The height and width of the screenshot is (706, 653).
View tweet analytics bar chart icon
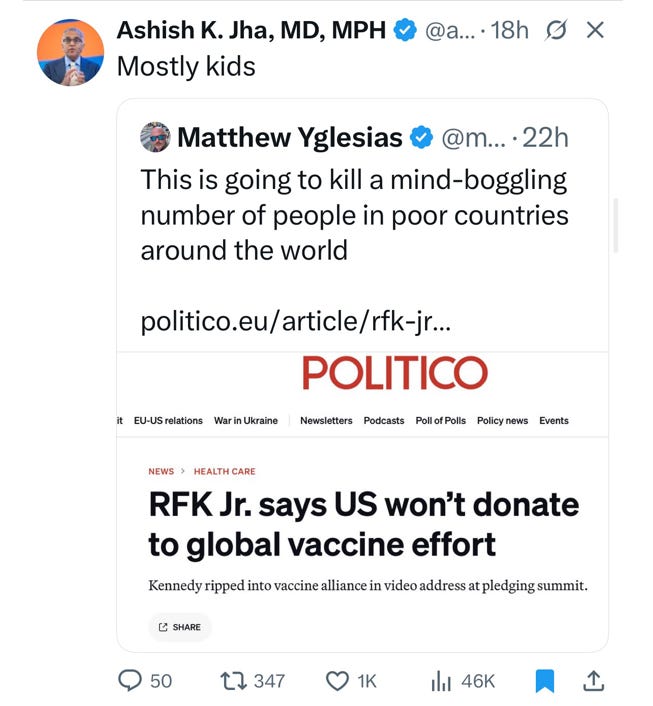440,681
